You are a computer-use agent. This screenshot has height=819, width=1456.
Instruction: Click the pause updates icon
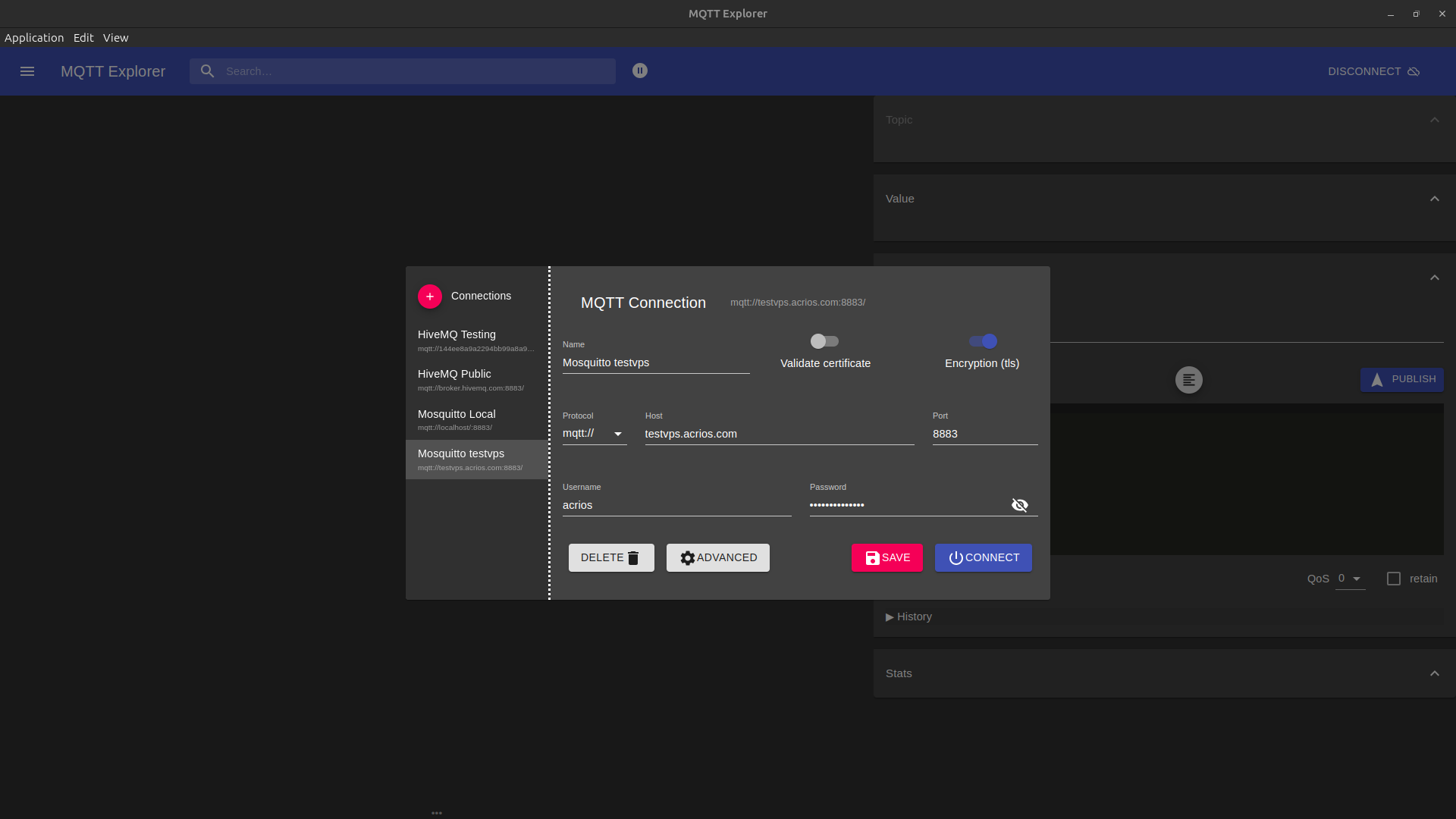[640, 71]
